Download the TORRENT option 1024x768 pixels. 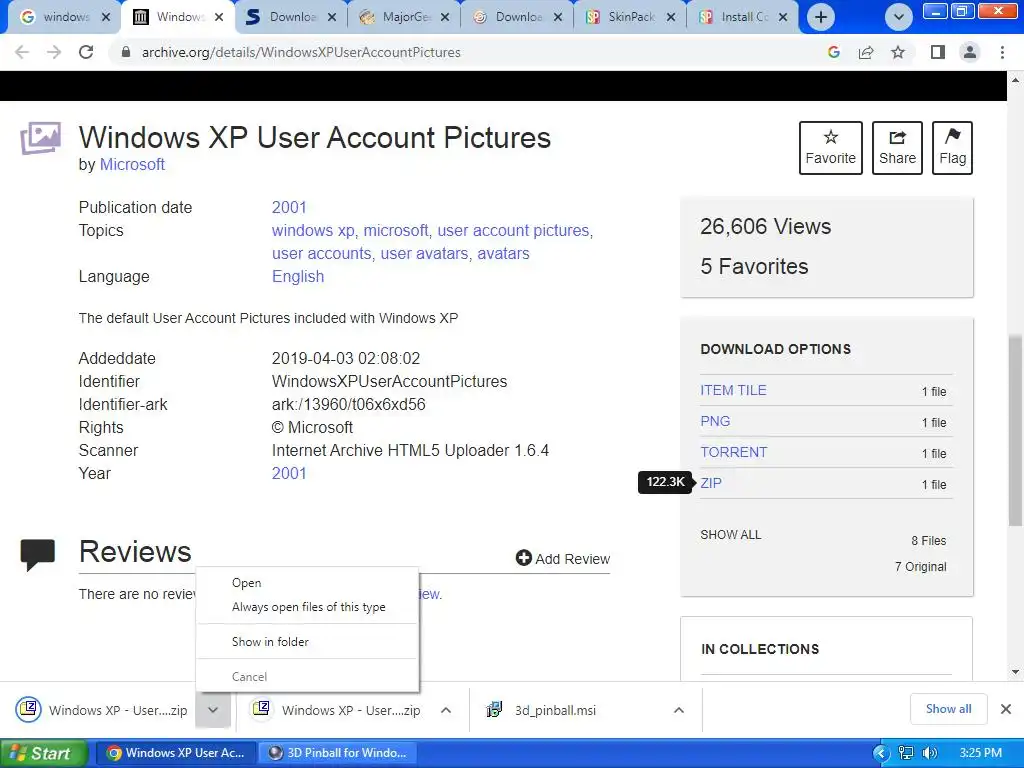tap(733, 452)
